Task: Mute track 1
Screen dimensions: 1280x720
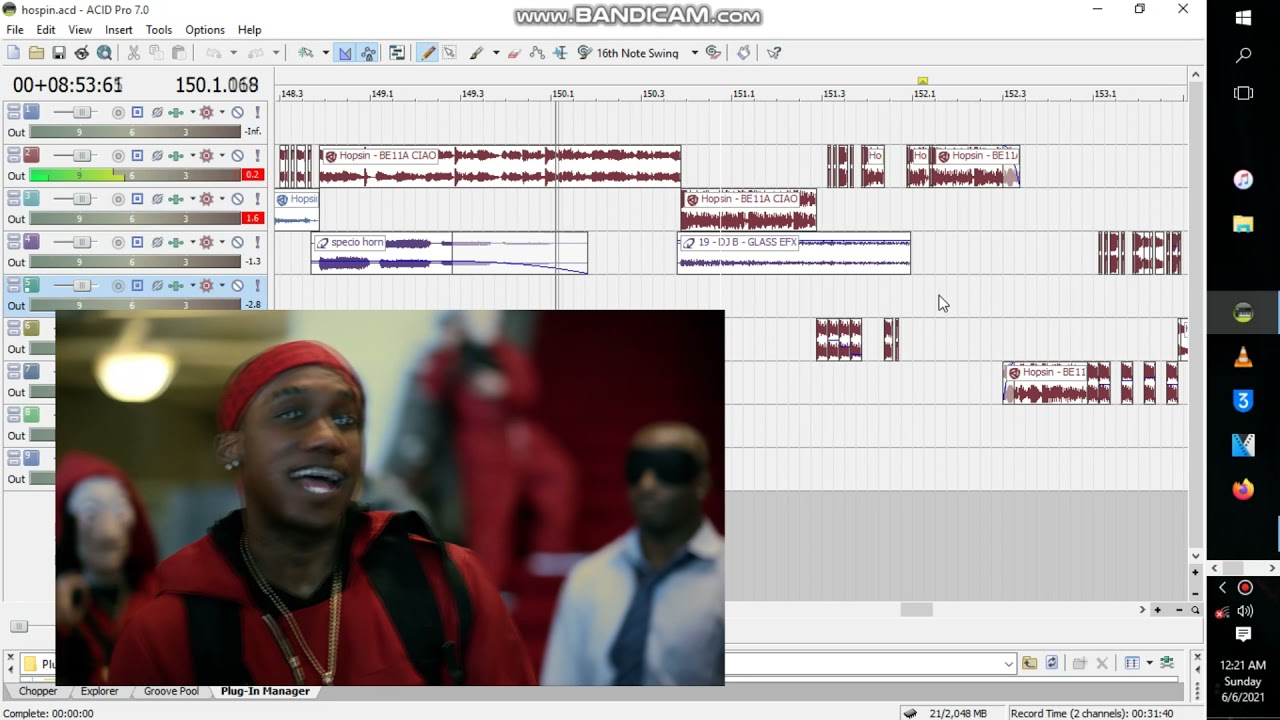Action: 238,112
